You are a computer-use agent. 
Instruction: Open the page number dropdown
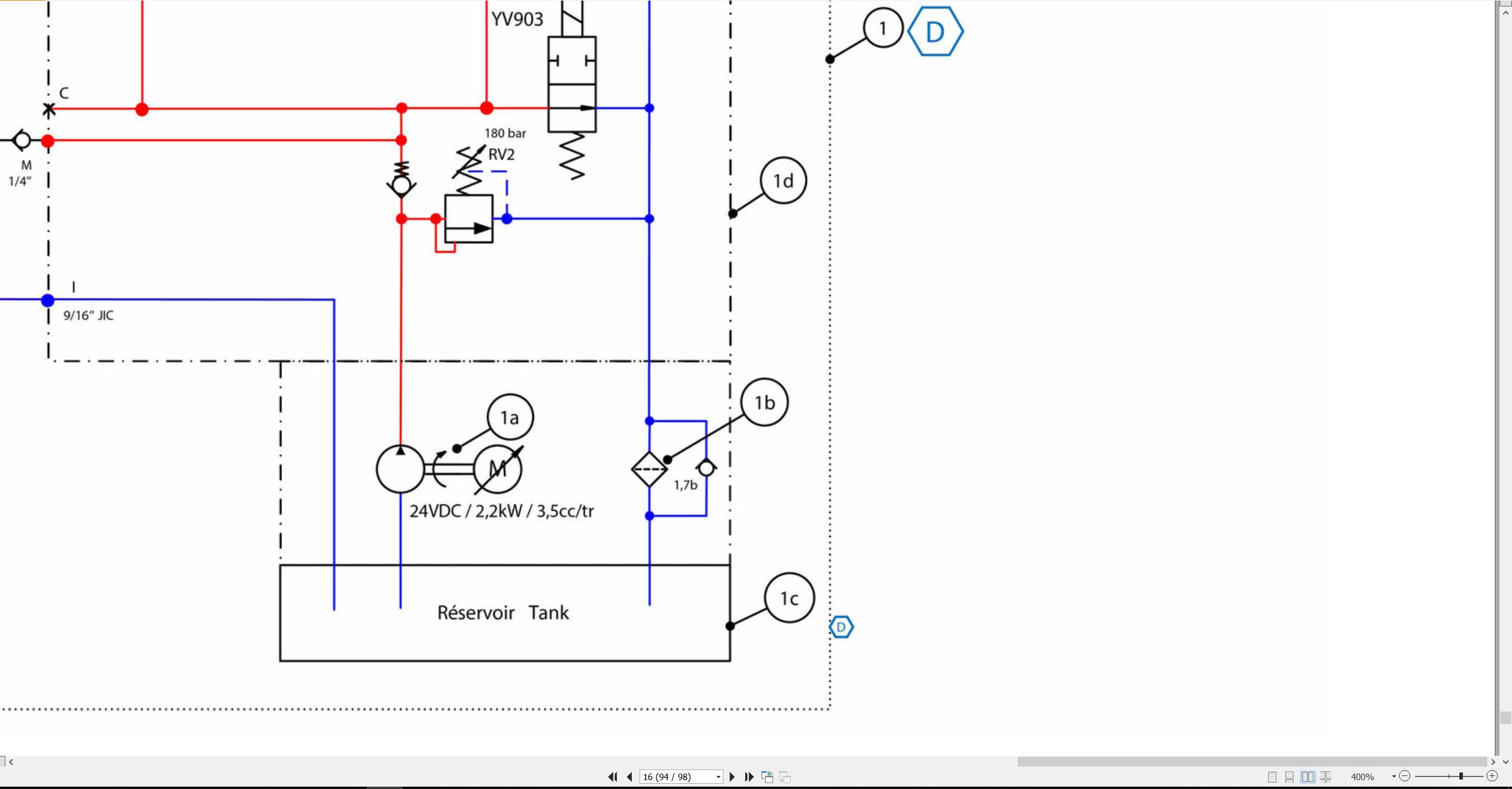click(x=718, y=777)
